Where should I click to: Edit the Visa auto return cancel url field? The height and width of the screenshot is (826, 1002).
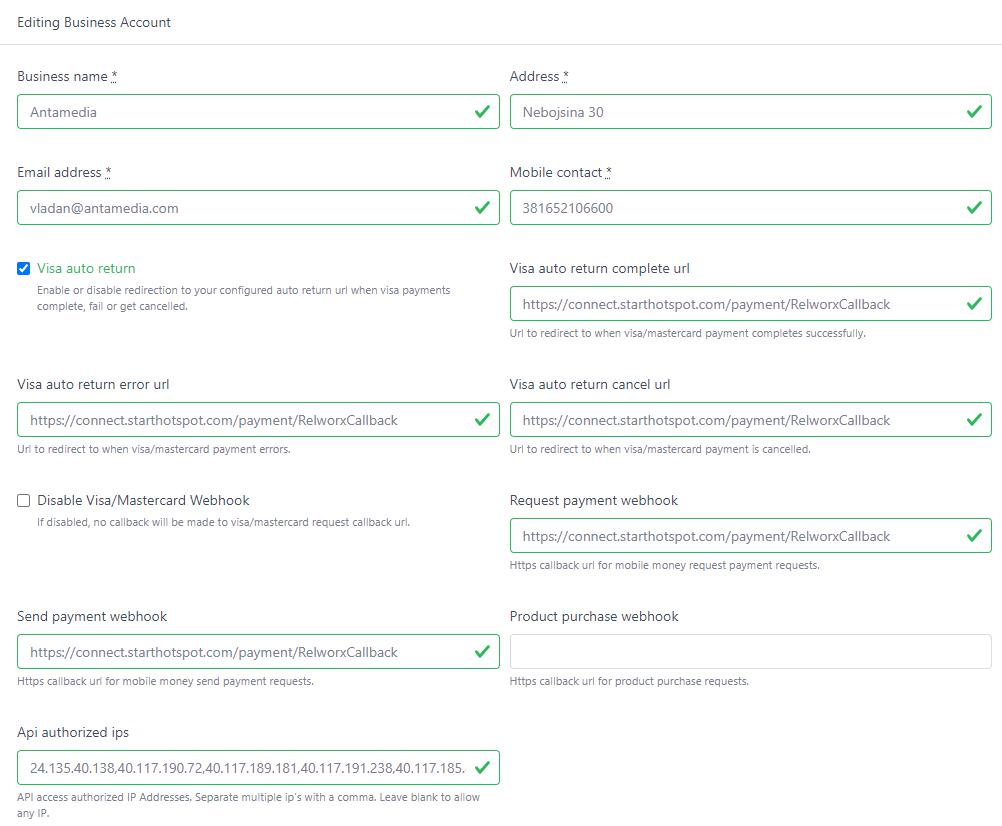tap(730, 420)
